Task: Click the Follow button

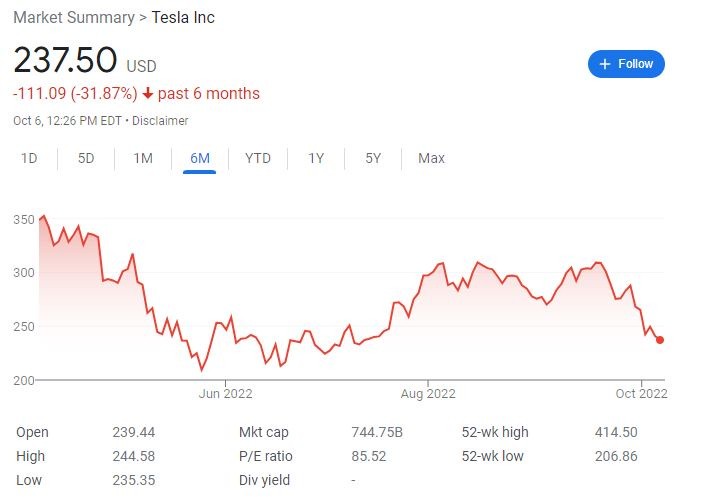Action: pyautogui.click(x=626, y=64)
